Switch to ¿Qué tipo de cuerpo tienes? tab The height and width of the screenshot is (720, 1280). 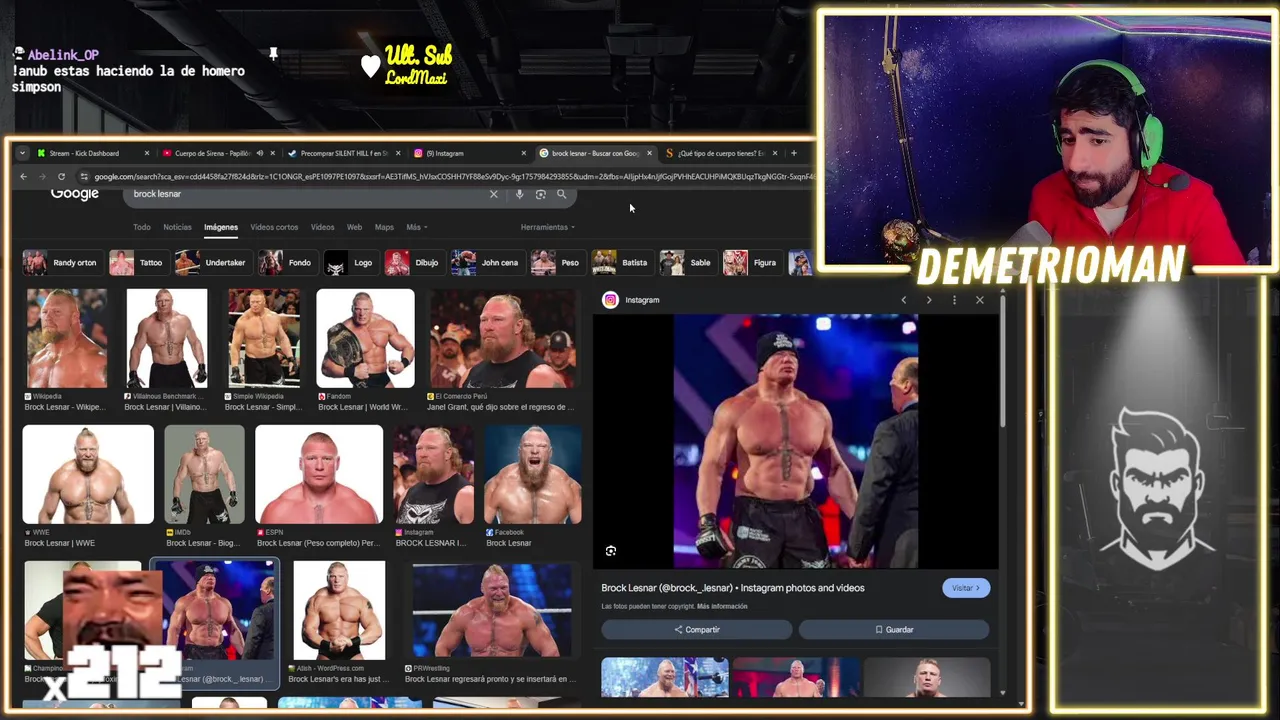[x=720, y=153]
